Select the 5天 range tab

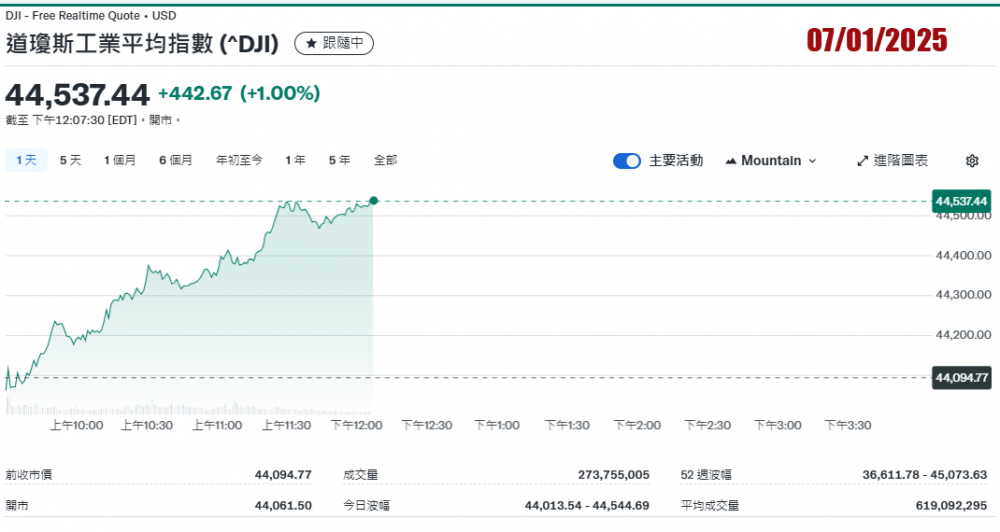[x=70, y=160]
